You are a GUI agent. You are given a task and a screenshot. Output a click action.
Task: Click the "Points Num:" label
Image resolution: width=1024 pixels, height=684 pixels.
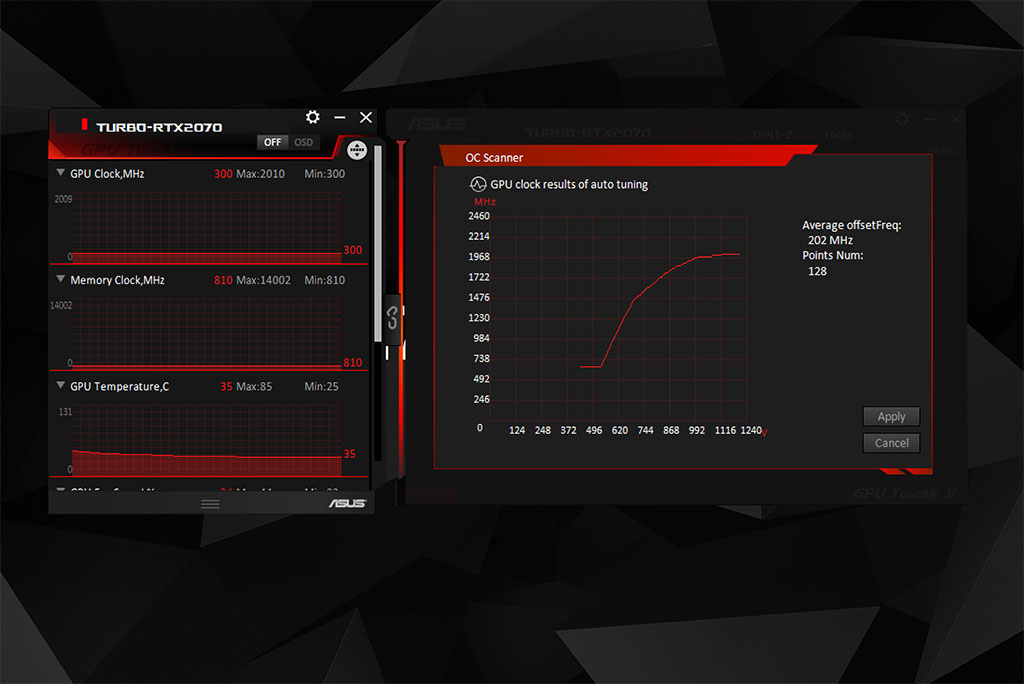point(833,255)
